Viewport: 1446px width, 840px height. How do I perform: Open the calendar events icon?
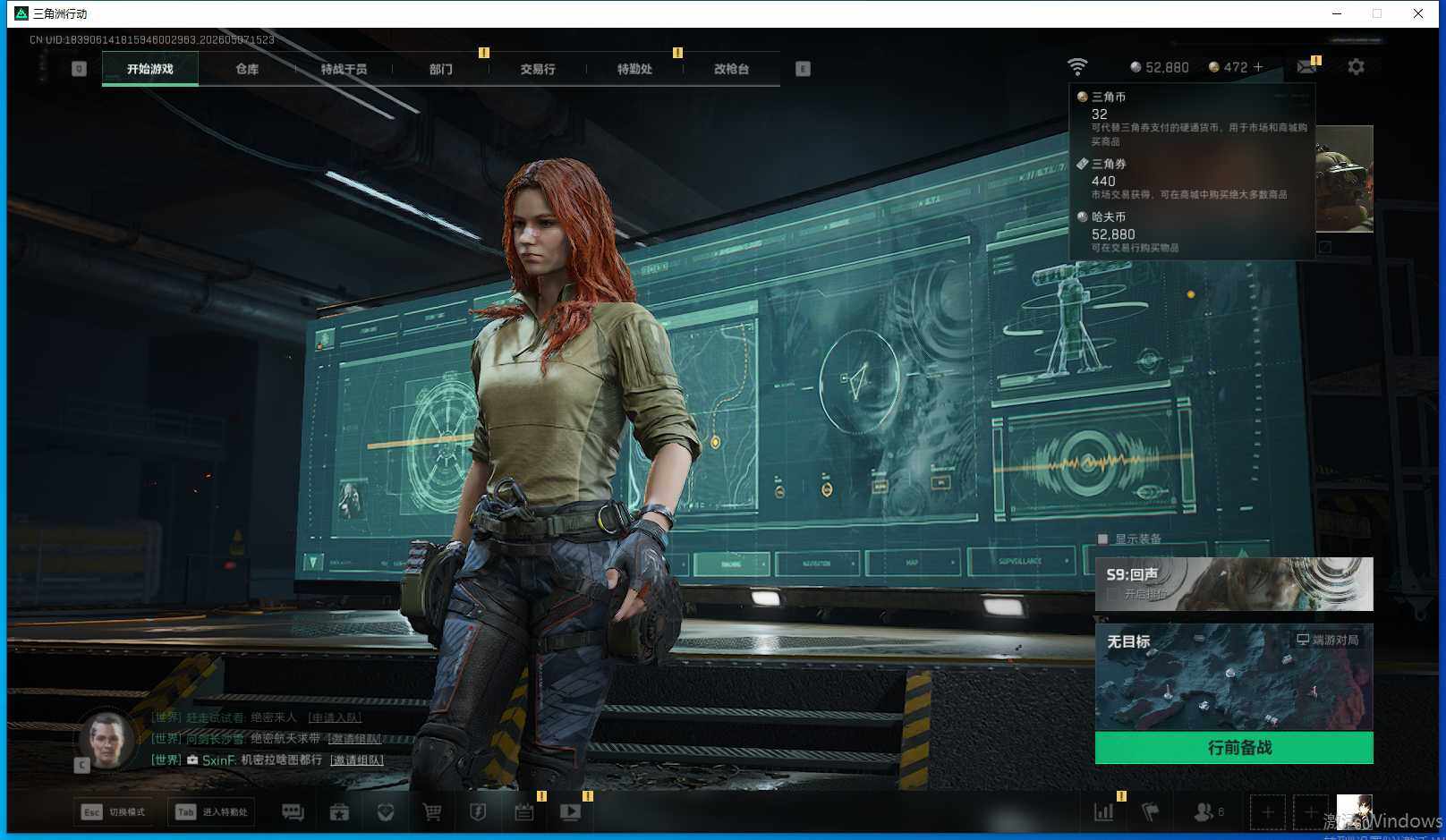(x=524, y=811)
